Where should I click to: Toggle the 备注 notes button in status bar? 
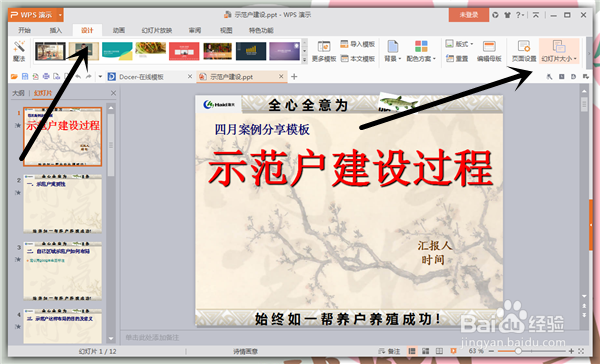389,351
